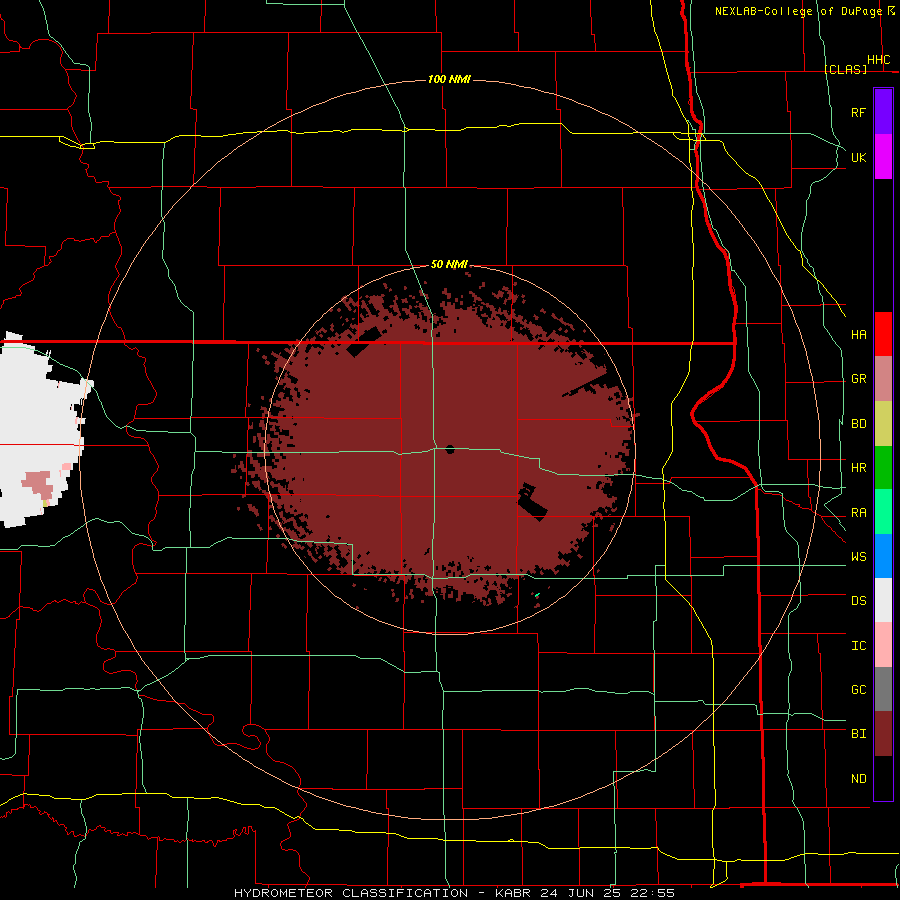Select the WS blue legend swatch
The height and width of the screenshot is (900, 900).
point(883,556)
